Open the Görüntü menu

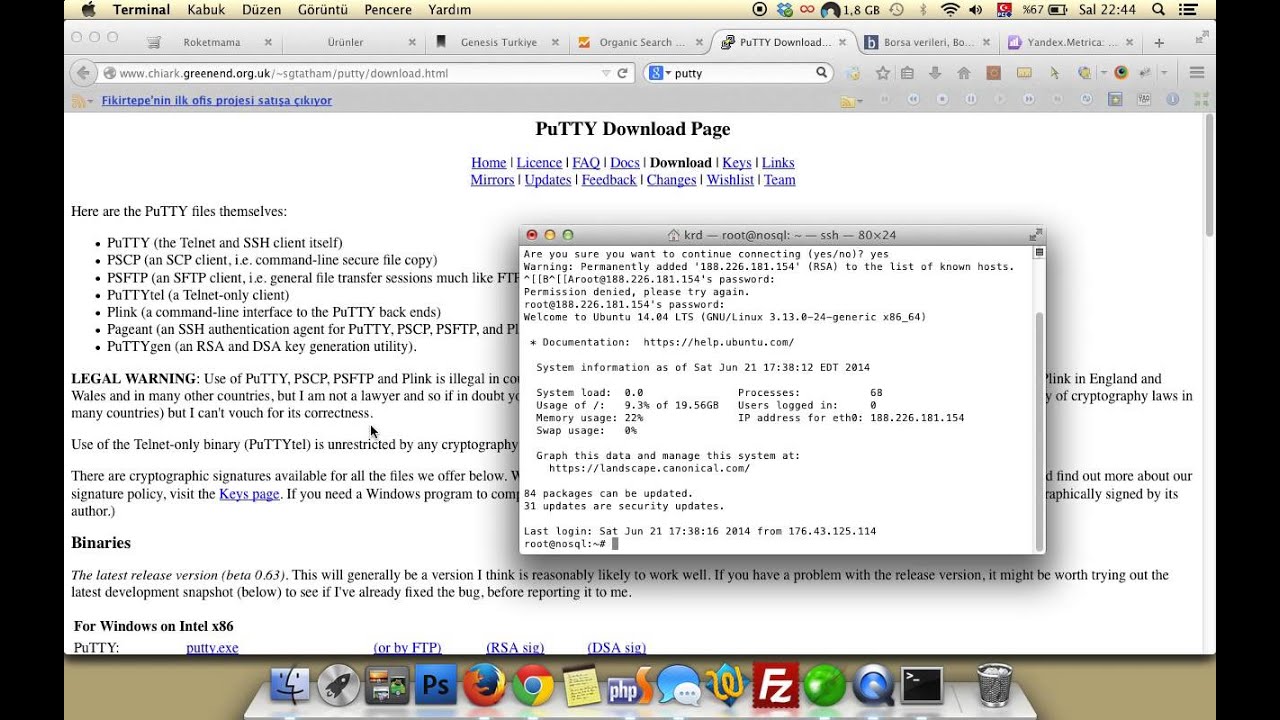point(322,10)
